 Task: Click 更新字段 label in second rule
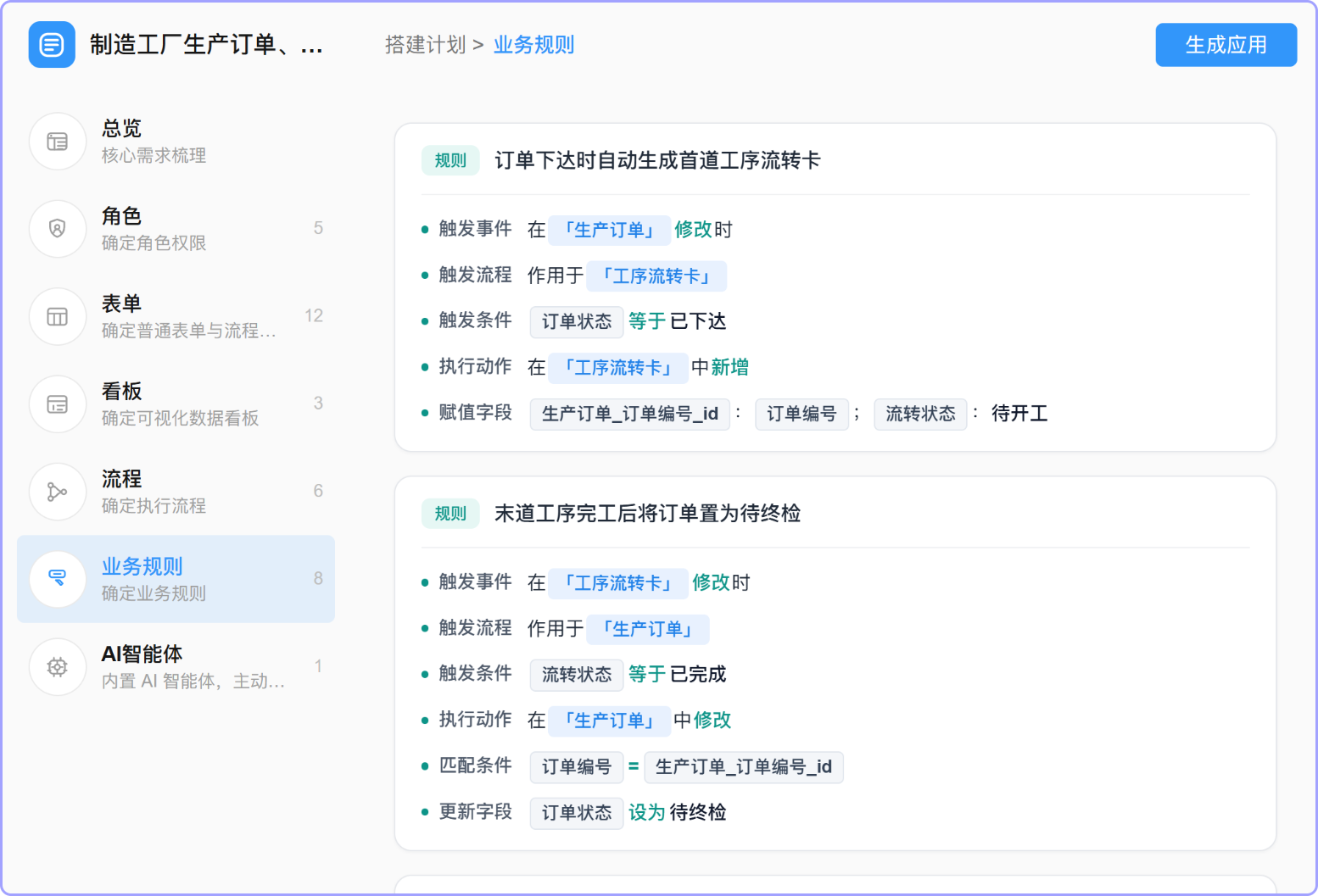[475, 812]
